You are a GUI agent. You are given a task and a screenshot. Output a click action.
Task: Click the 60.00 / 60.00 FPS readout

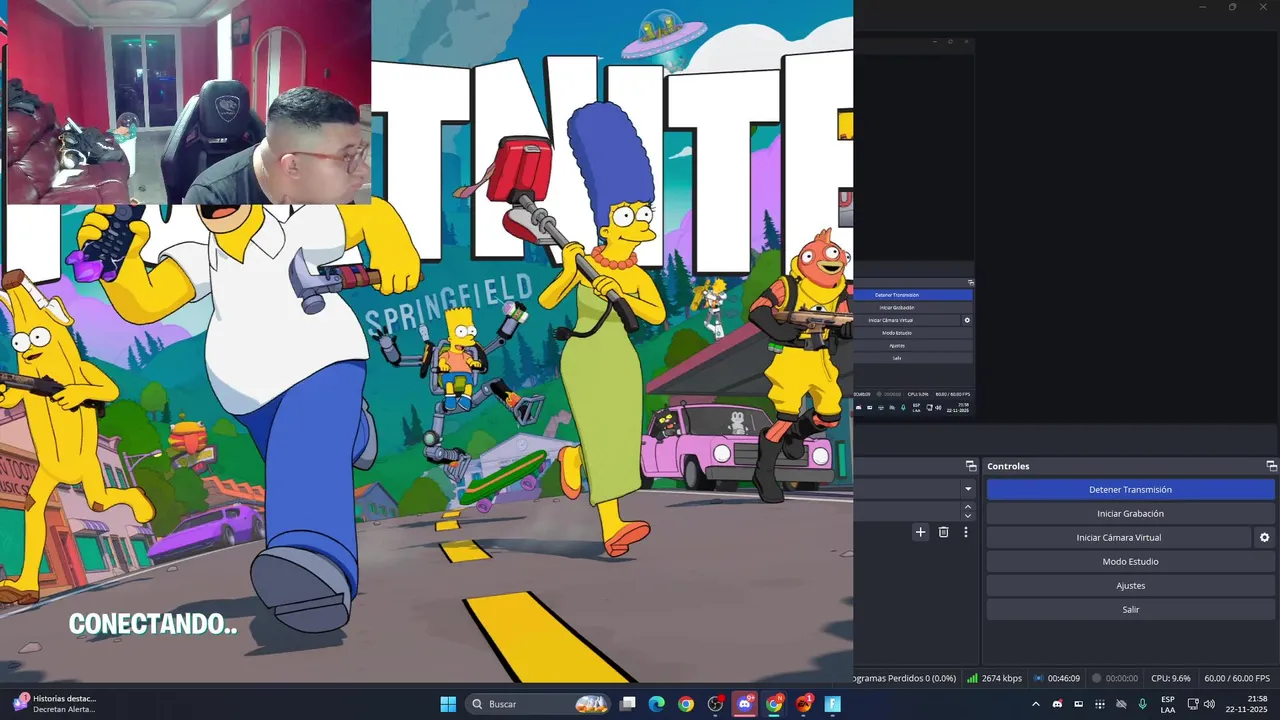(1237, 678)
